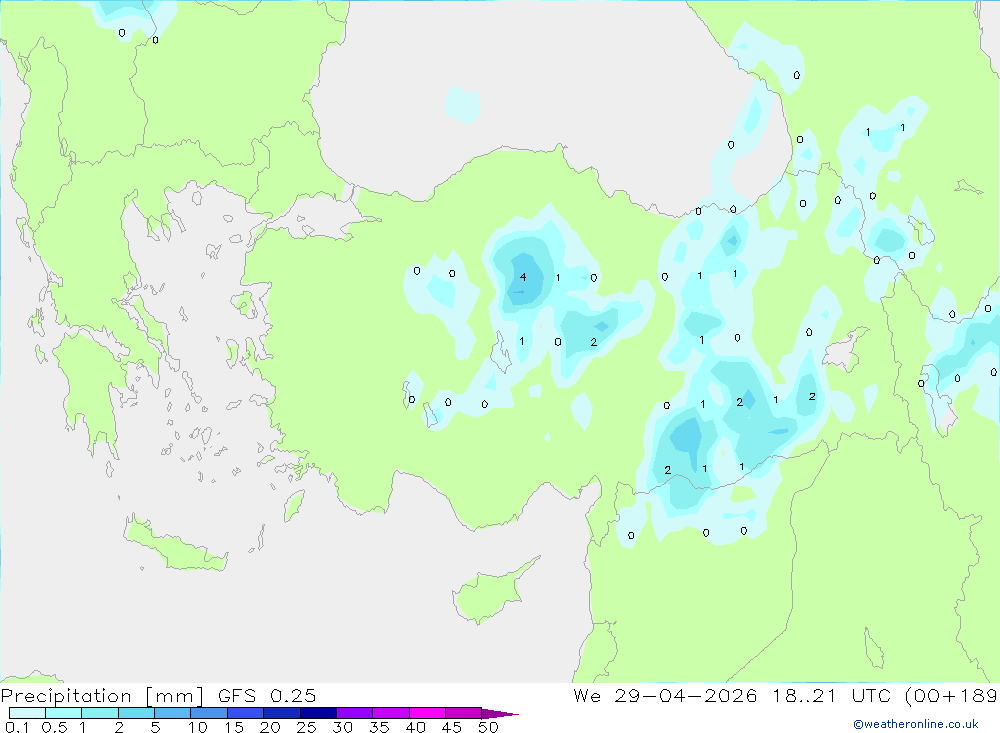The height and width of the screenshot is (733, 1000).
Task: Click the legend swatch between 45 and 50
Action: click(464, 713)
